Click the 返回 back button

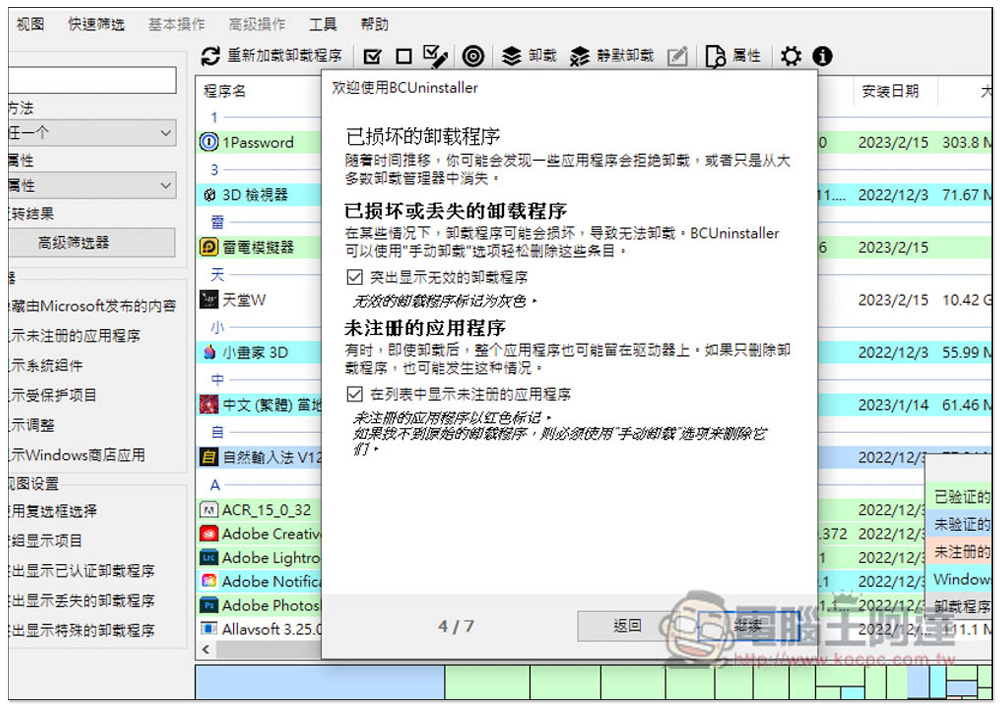pyautogui.click(x=627, y=626)
